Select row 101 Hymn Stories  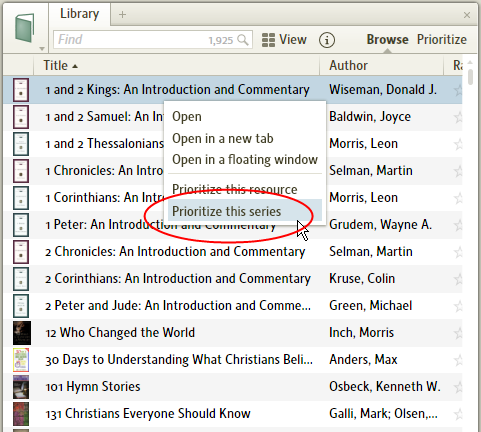point(232,387)
